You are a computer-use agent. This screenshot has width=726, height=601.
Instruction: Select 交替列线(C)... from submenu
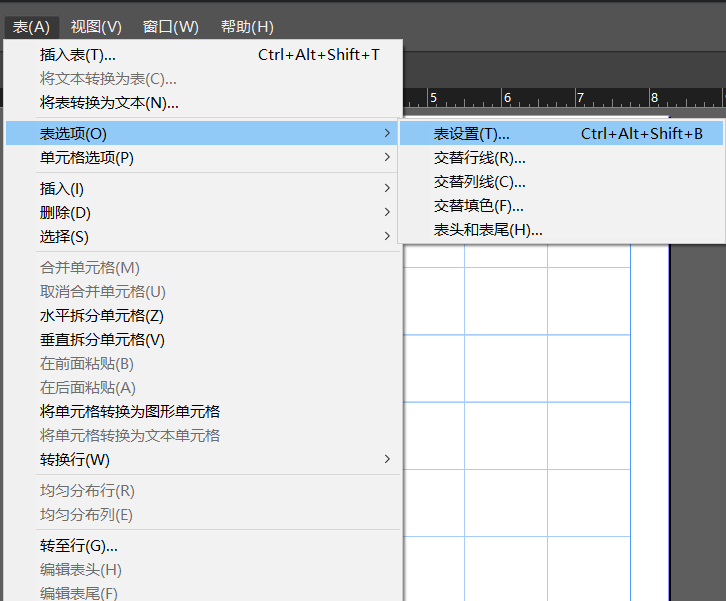479,182
